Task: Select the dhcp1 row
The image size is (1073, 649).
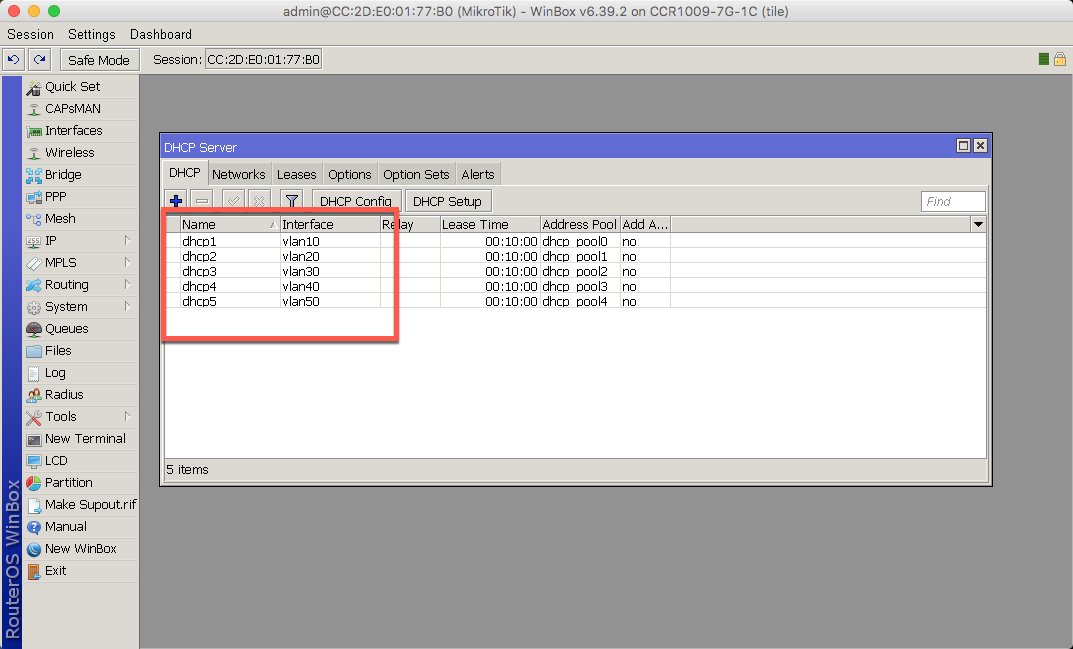Action: click(x=576, y=241)
